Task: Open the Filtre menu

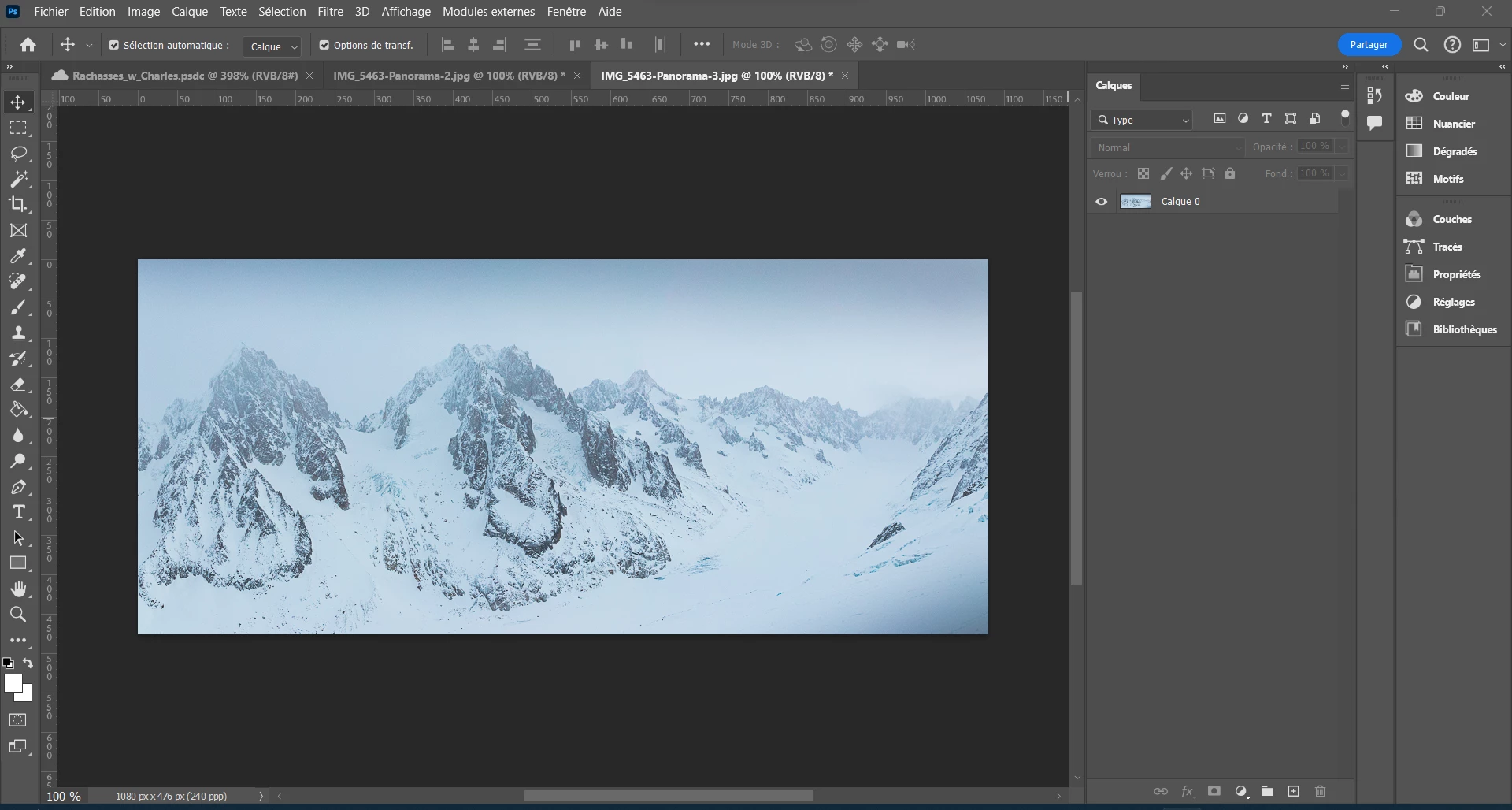Action: (330, 12)
